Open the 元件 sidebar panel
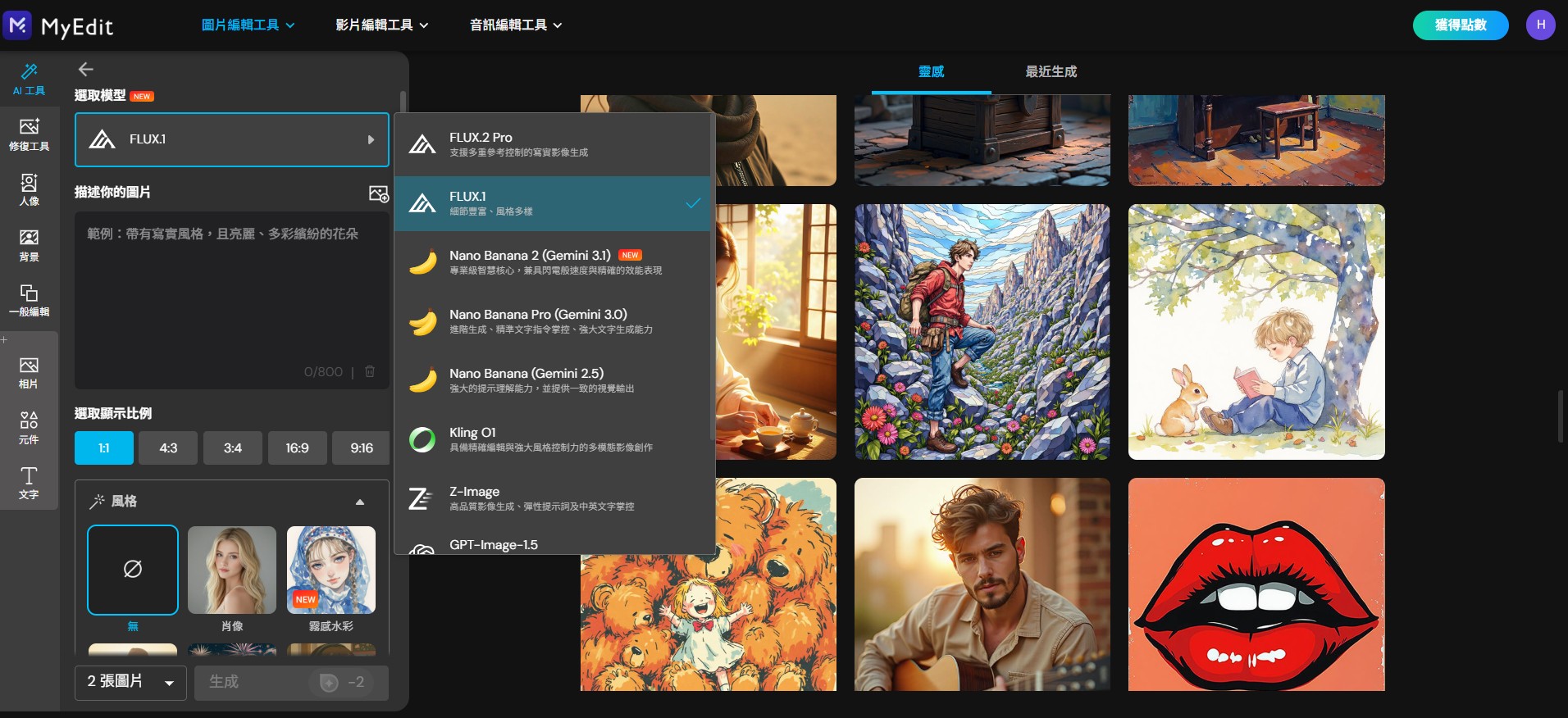The width and height of the screenshot is (1568, 718). point(29,428)
